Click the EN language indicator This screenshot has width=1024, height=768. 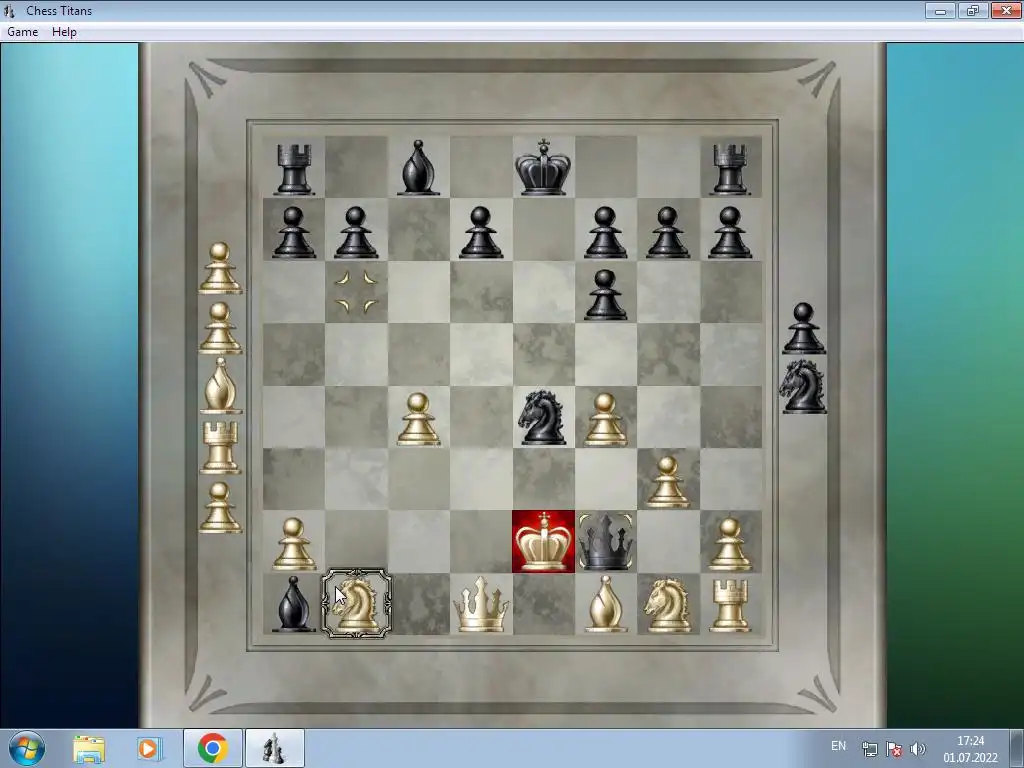point(839,746)
